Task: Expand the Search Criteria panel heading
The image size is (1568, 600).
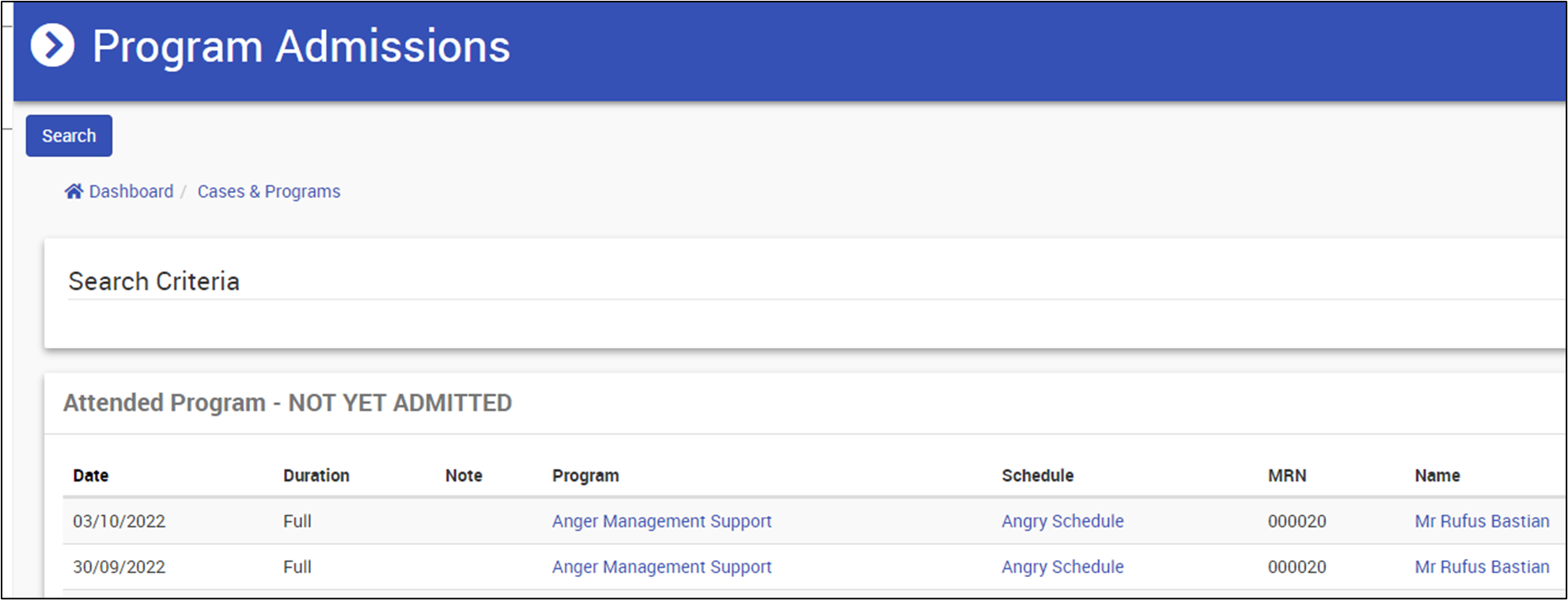Action: pos(153,281)
